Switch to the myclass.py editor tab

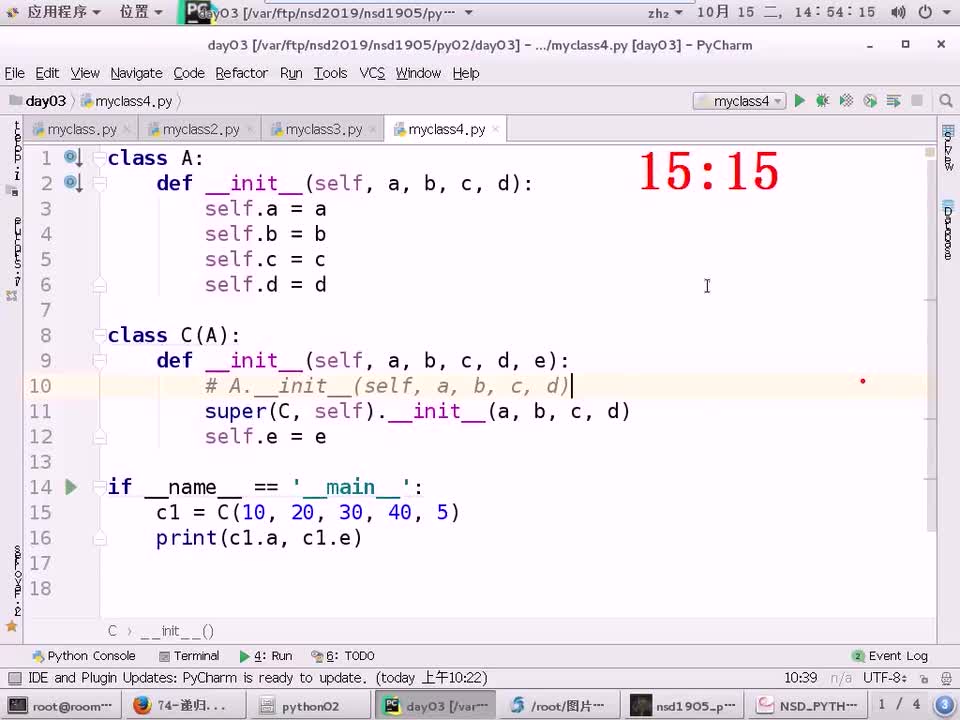[81, 130]
